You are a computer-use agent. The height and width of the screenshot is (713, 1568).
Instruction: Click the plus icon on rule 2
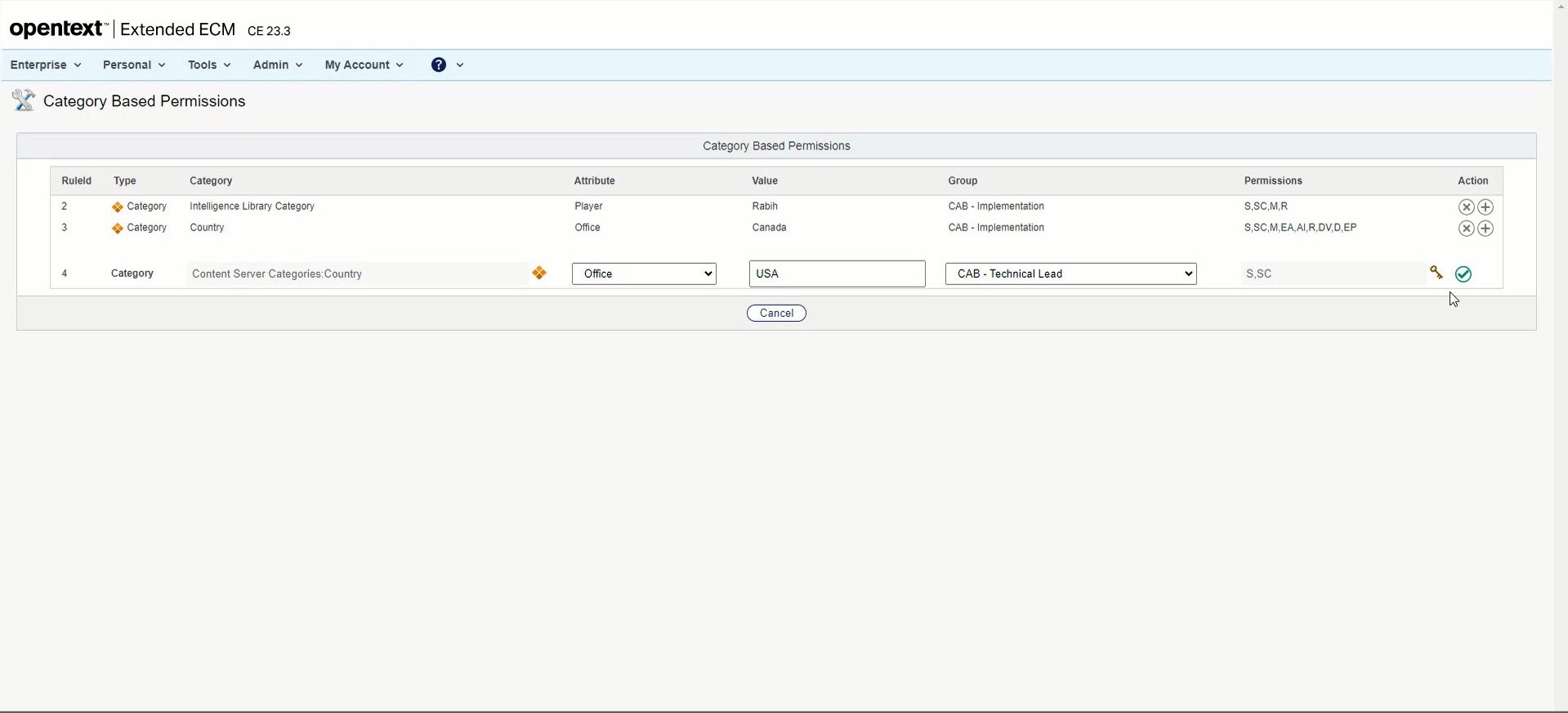[1485, 207]
